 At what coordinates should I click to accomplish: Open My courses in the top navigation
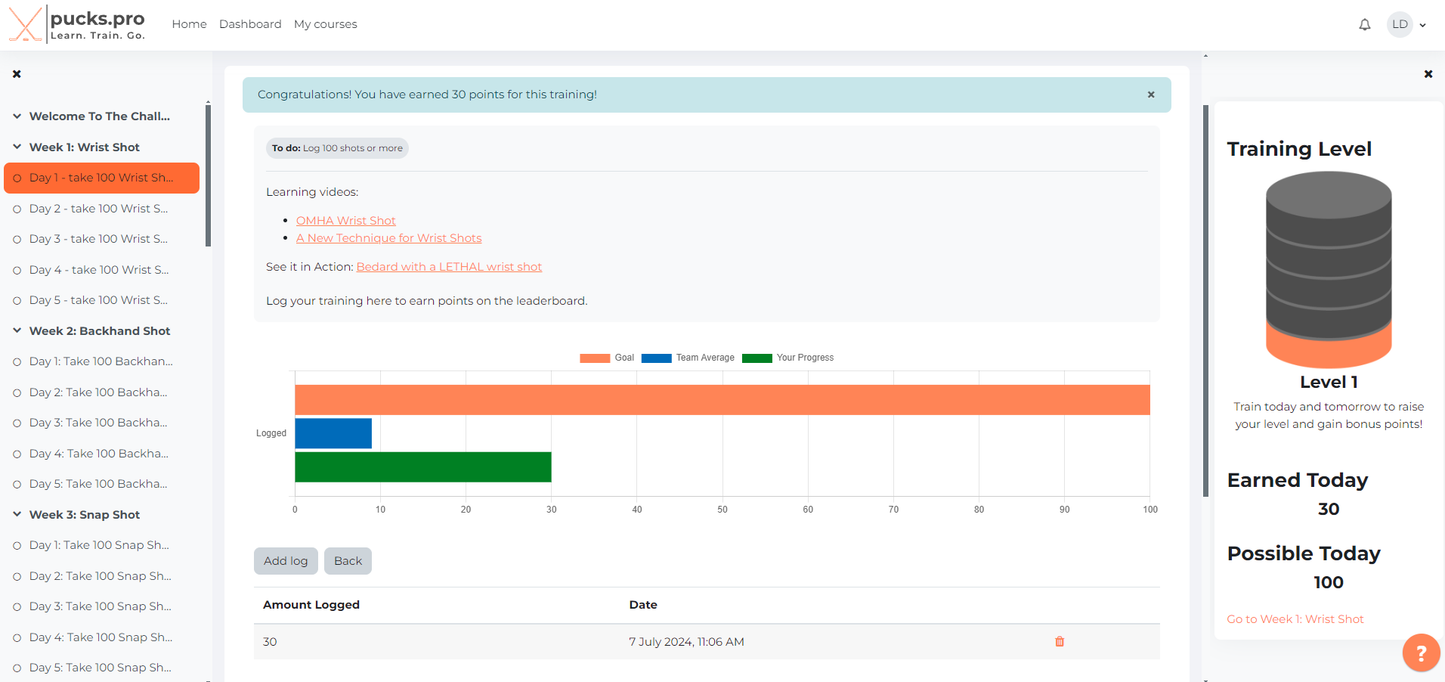[x=325, y=24]
